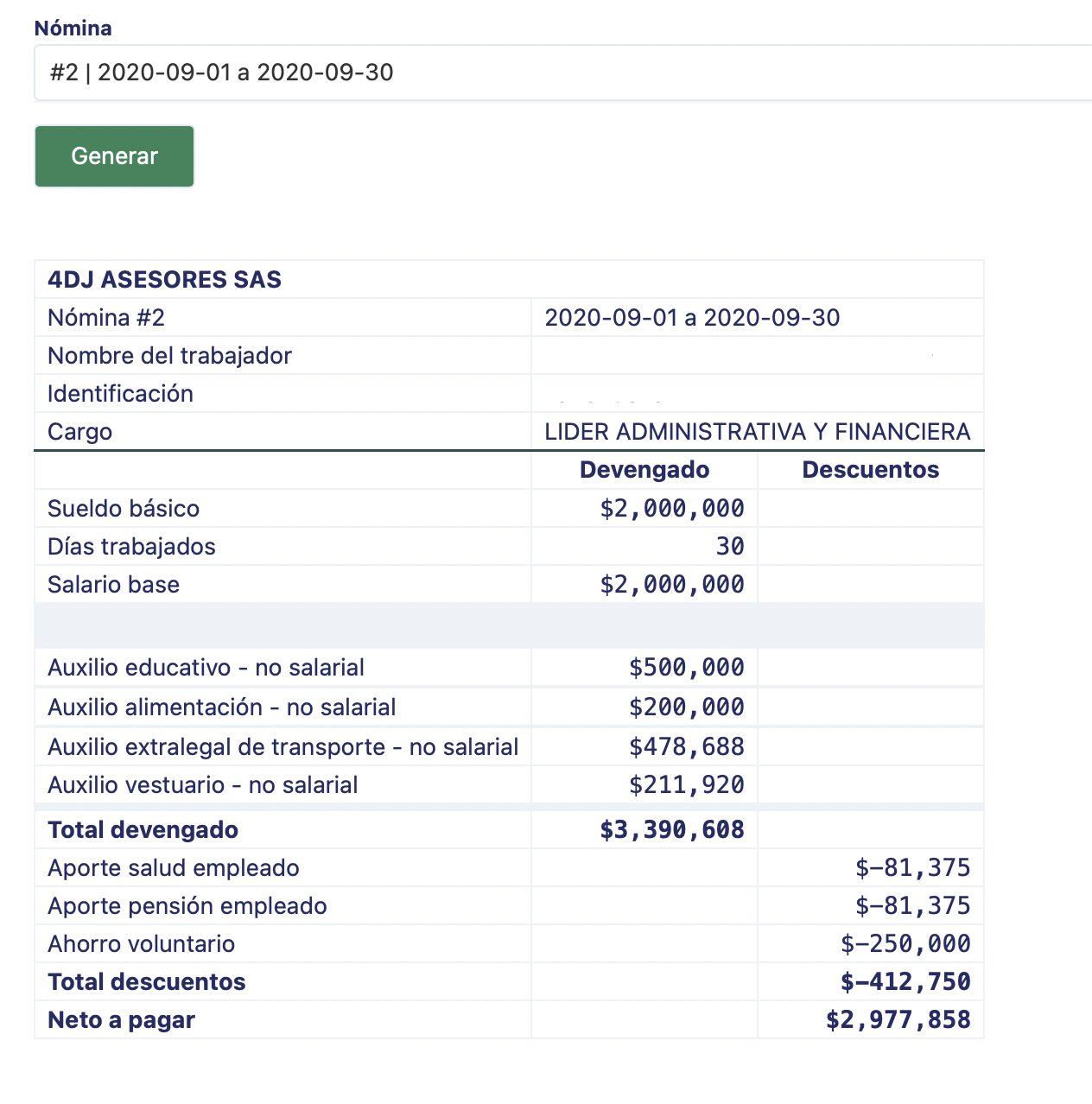This screenshot has width=1092, height=1104.
Task: Select the Auxilio vestuario amount $211,920
Action: 686,785
